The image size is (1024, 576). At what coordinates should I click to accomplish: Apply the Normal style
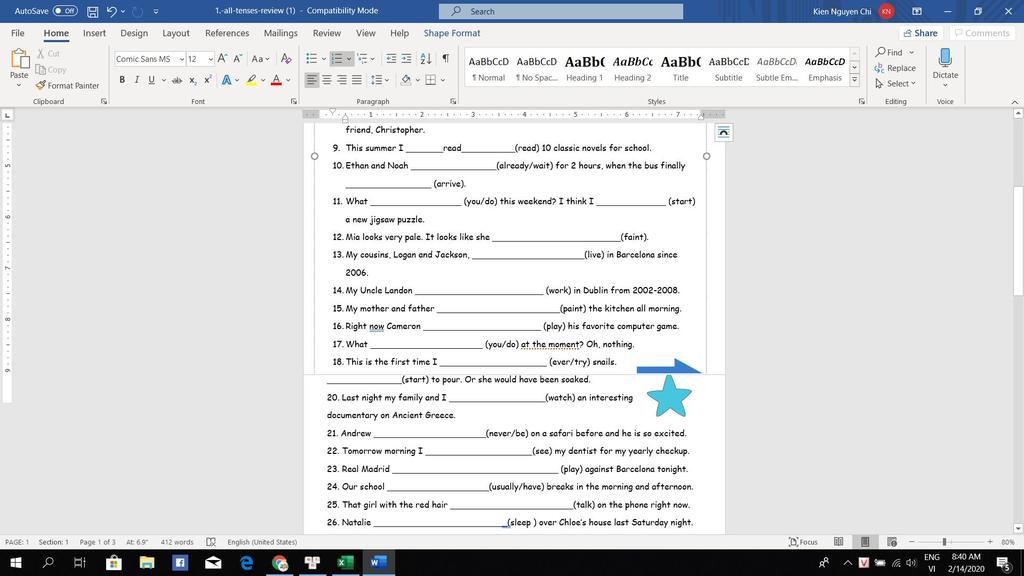(488, 68)
